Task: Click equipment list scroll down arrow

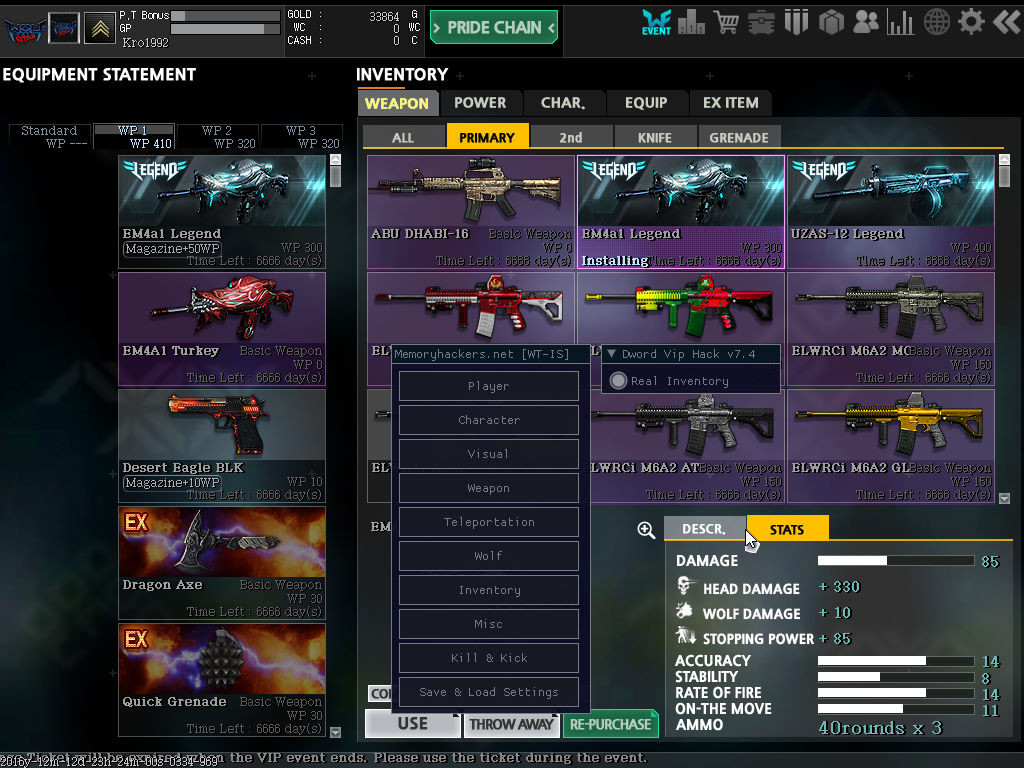Action: [x=336, y=732]
